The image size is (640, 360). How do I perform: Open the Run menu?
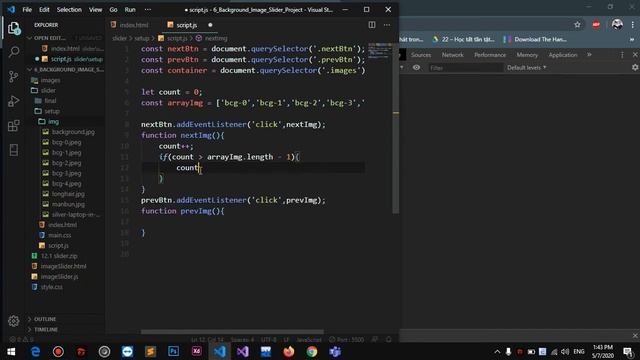[130, 9]
